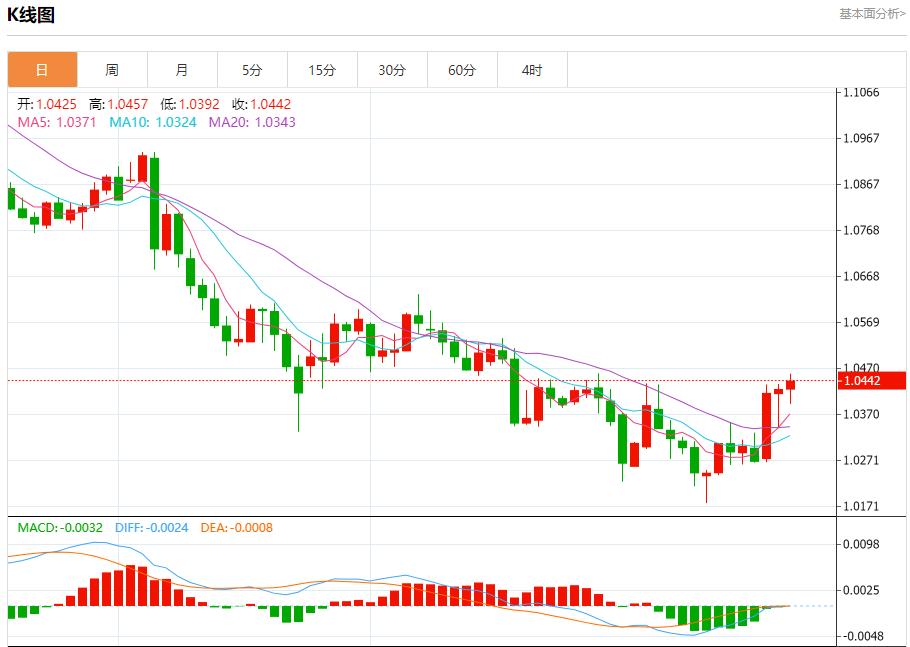This screenshot has width=910, height=647.
Task: Click the MA20 indicator label
Action: click(251, 122)
